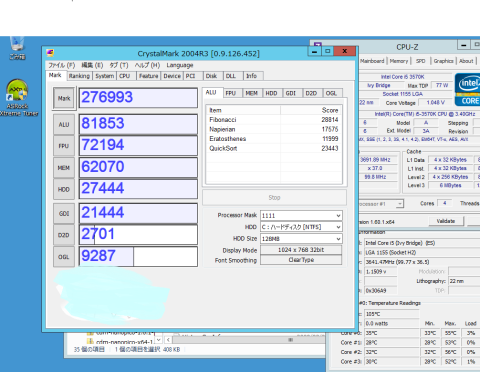The width and height of the screenshot is (480, 372).
Task: Click the folder tree dropdown arrow in Explorer
Action: coord(159,340)
